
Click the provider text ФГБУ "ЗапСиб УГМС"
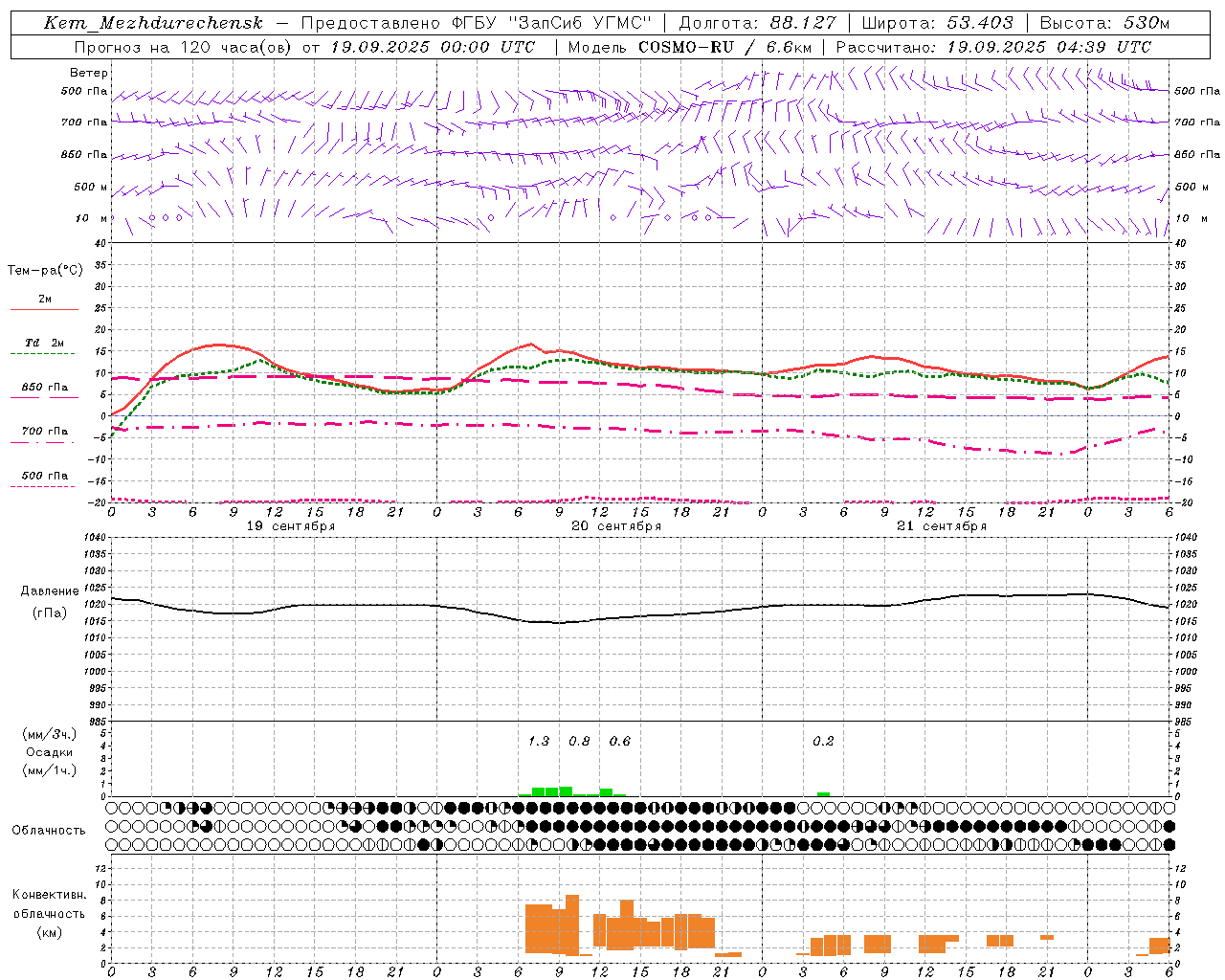click(551, 23)
